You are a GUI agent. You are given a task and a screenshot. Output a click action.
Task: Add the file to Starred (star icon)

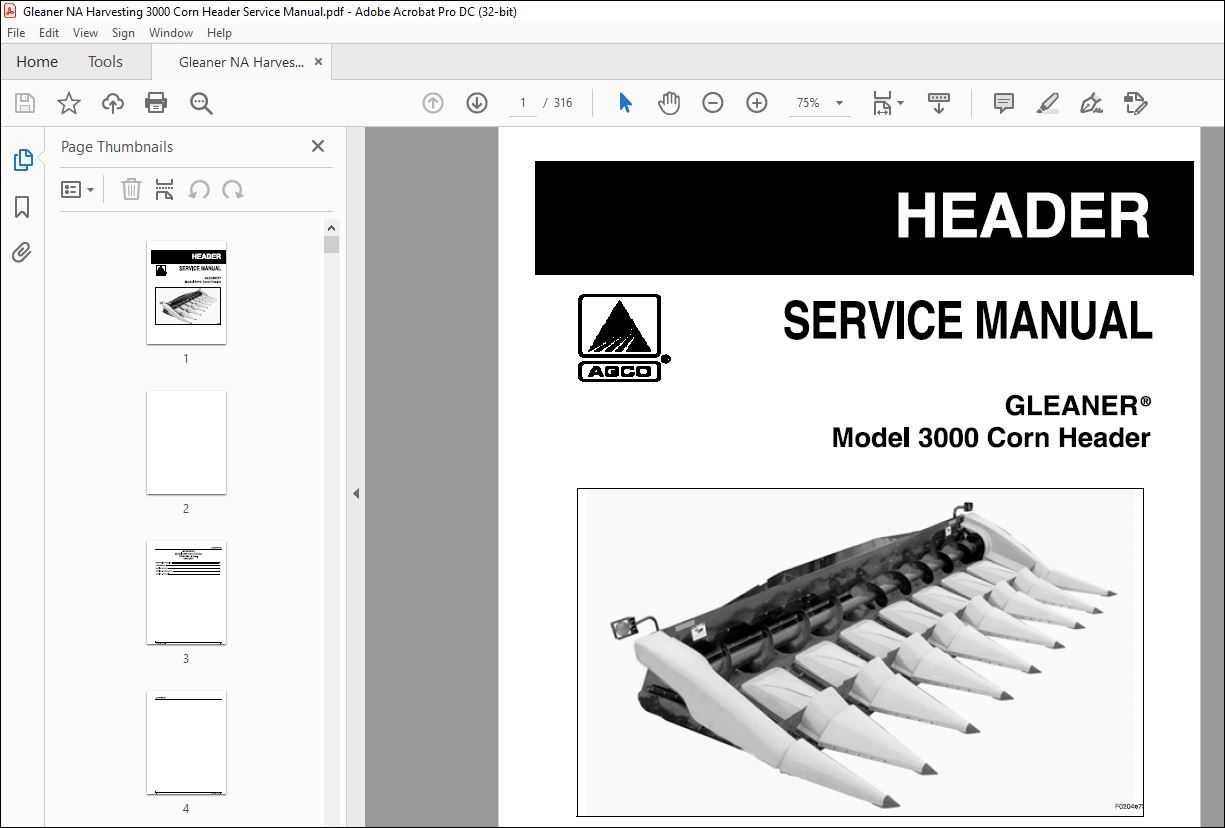tap(69, 103)
